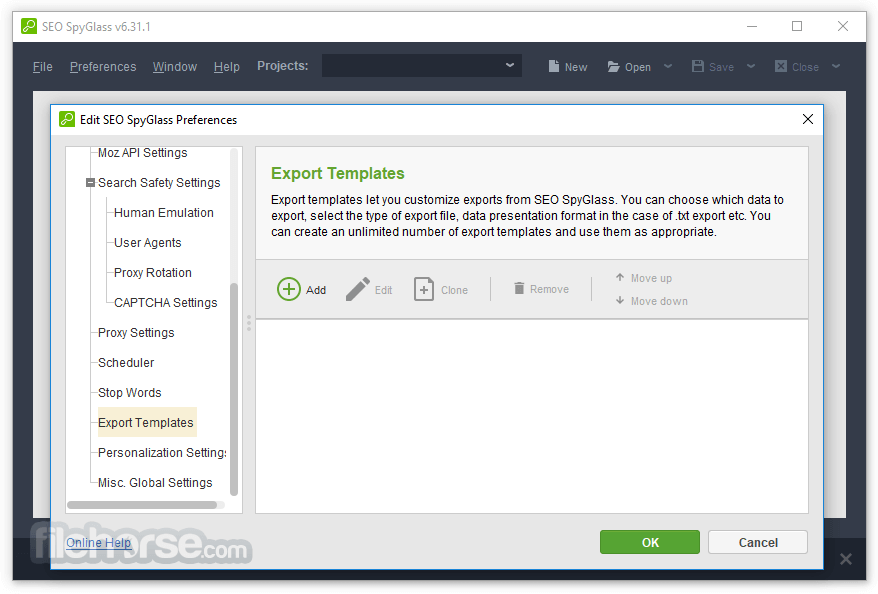Minimize the SEO SpyGlass window

[752, 26]
